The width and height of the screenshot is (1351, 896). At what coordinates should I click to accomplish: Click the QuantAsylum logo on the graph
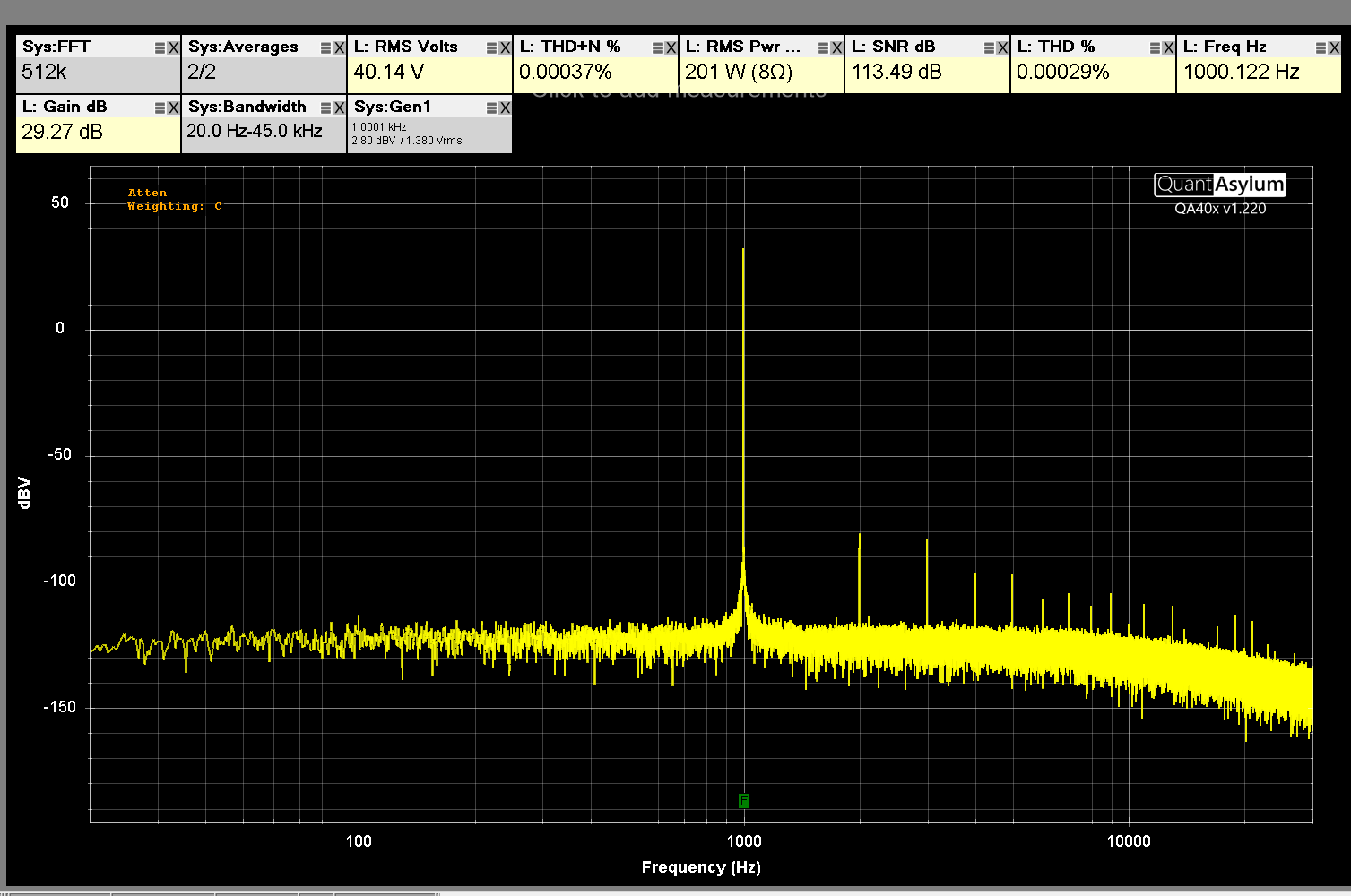pos(1219,185)
